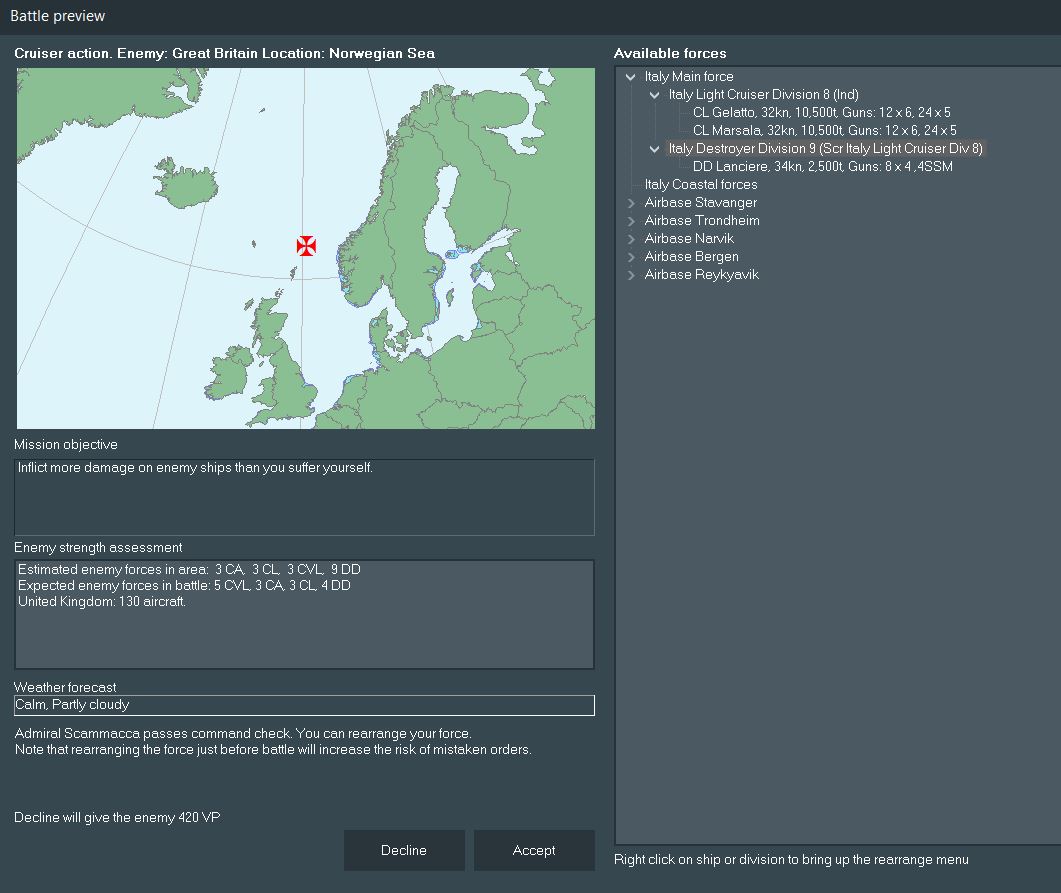This screenshot has width=1061, height=893.
Task: Click 'Estimated enemy forces in area' line
Action: click(189, 570)
